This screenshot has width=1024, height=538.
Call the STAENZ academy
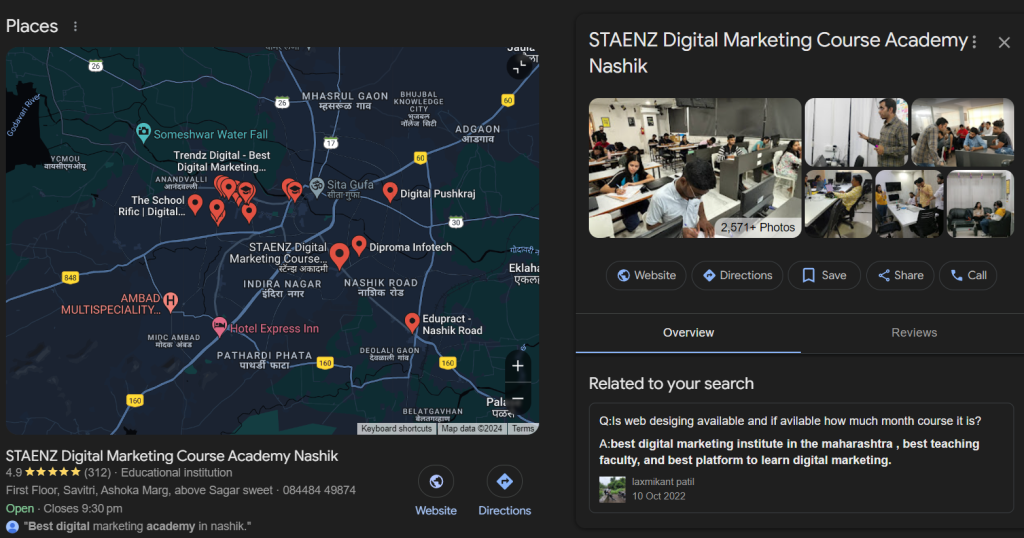[x=968, y=276]
